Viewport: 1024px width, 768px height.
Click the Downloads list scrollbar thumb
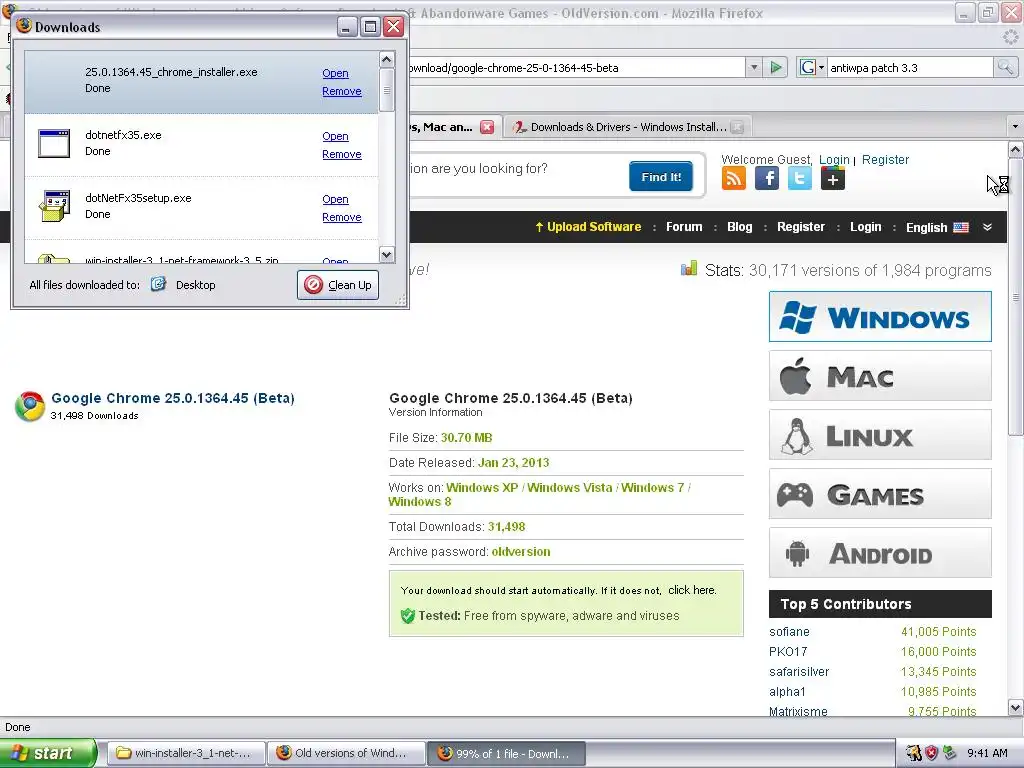(x=387, y=90)
